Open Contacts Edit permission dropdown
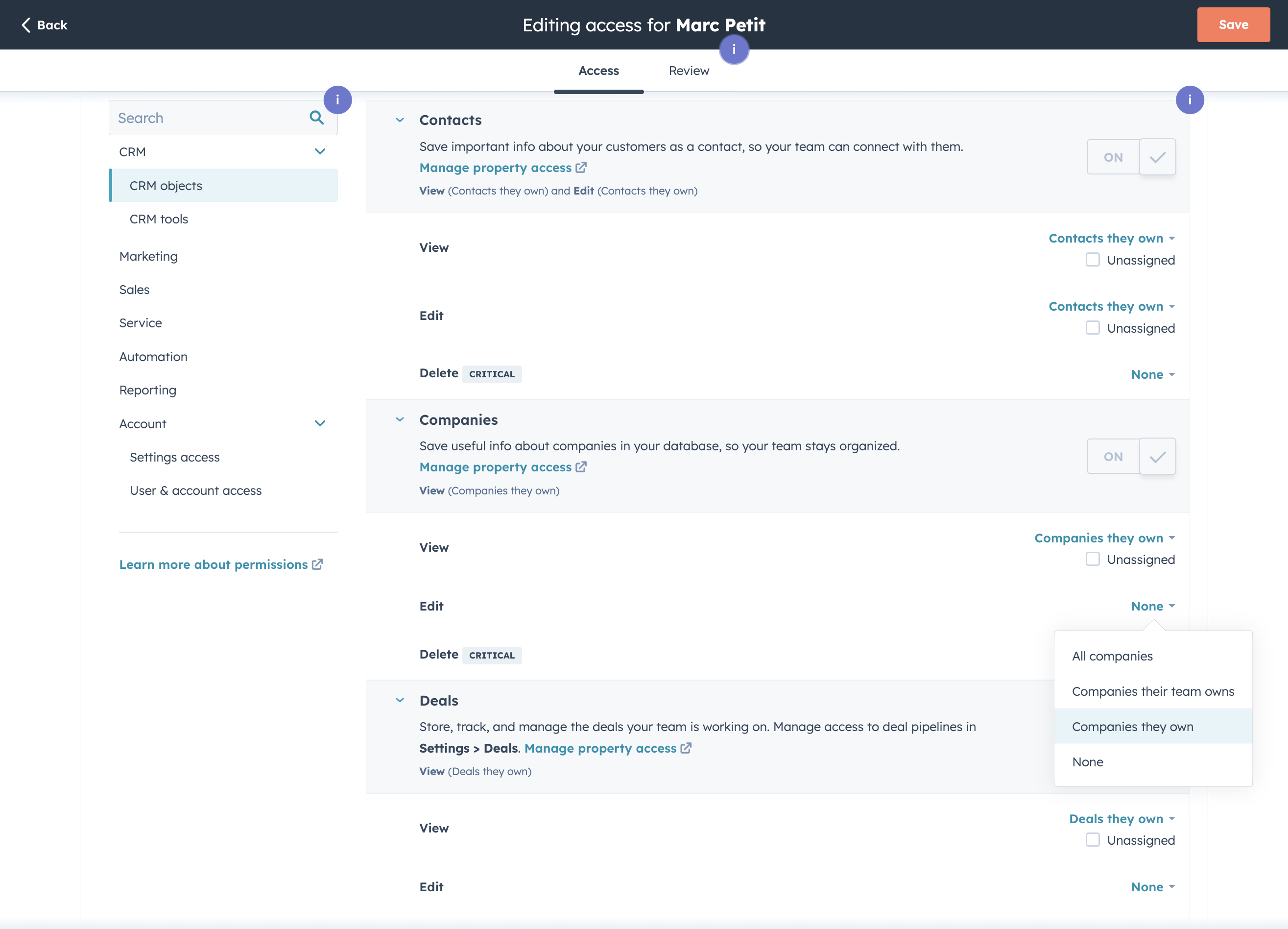Screen dimensions: 1288x929 click(x=1111, y=306)
